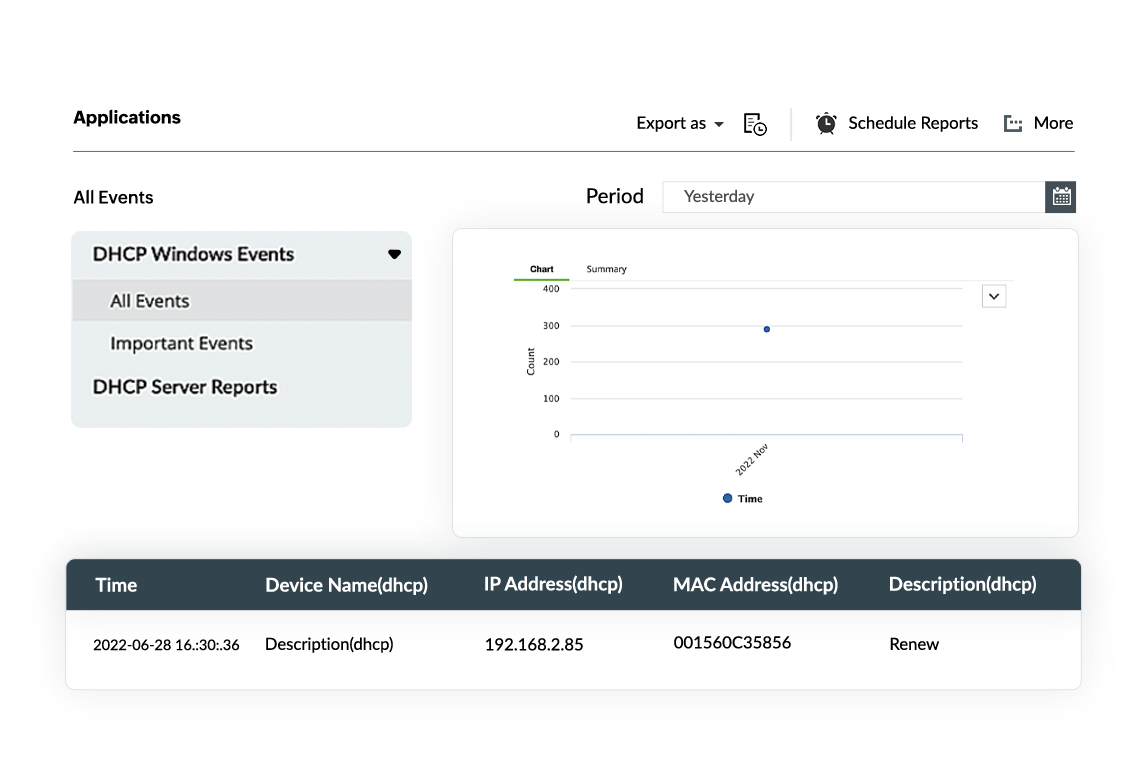The width and height of the screenshot is (1146, 783).
Task: Open the chart type dropdown chevron
Action: point(993,296)
